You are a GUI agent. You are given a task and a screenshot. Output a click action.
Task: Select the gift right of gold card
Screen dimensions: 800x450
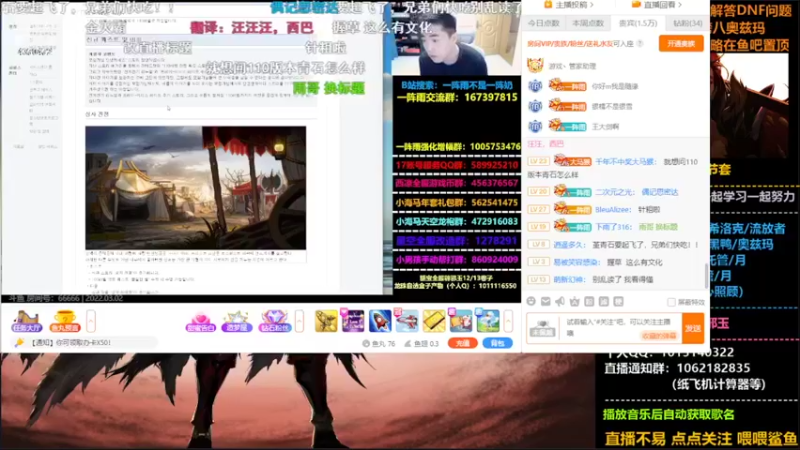click(x=461, y=321)
